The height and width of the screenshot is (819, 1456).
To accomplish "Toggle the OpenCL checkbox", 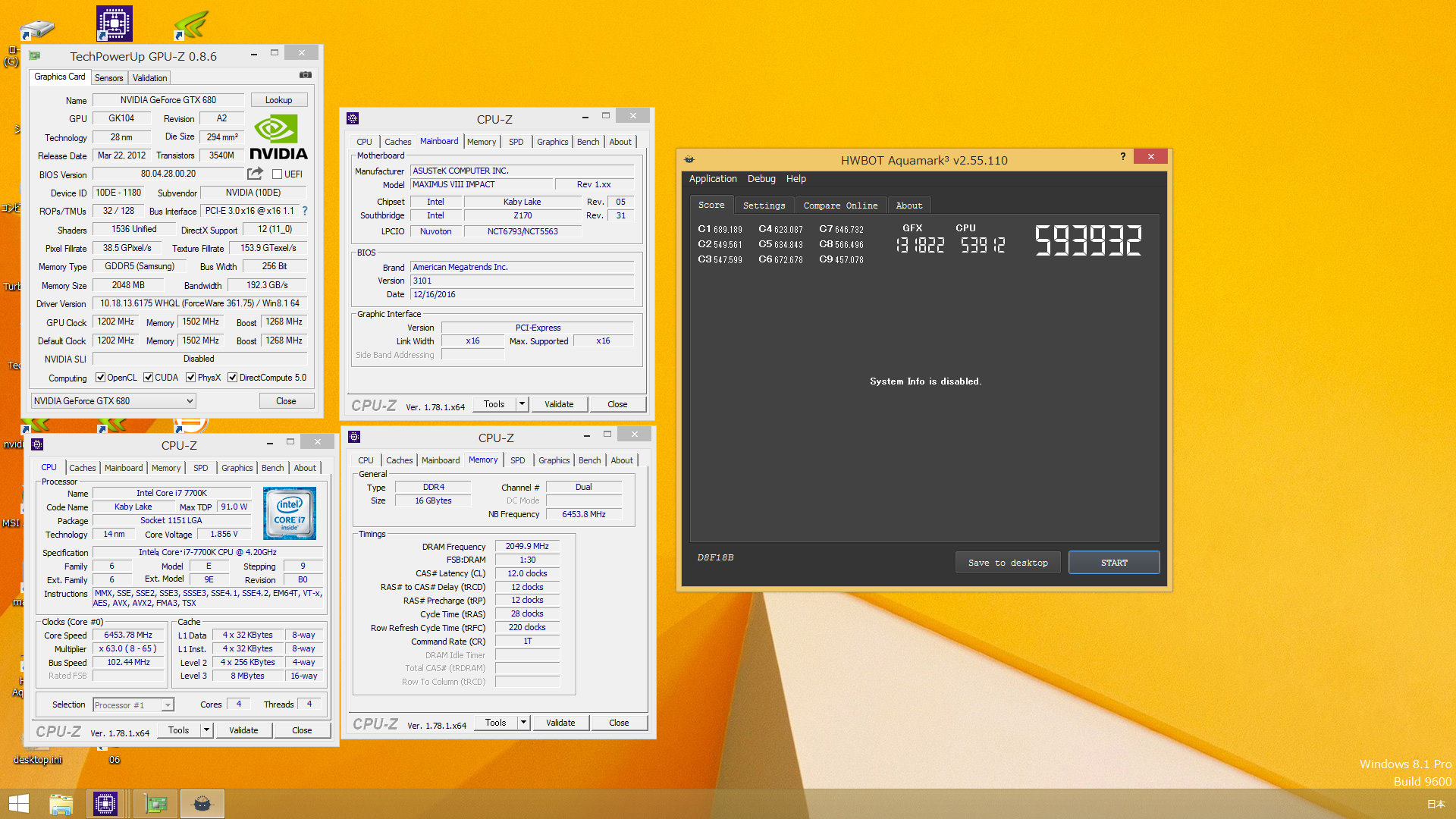I will click(100, 378).
